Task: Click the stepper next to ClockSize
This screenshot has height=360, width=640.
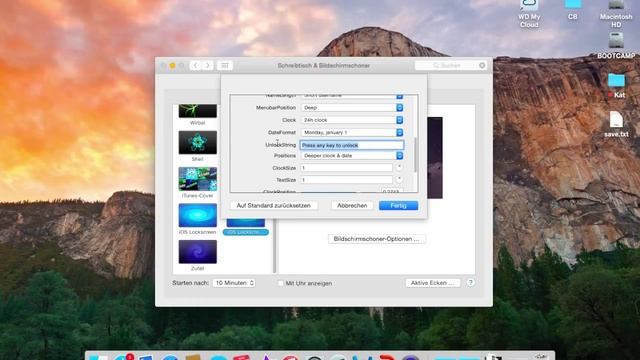Action: point(399,167)
